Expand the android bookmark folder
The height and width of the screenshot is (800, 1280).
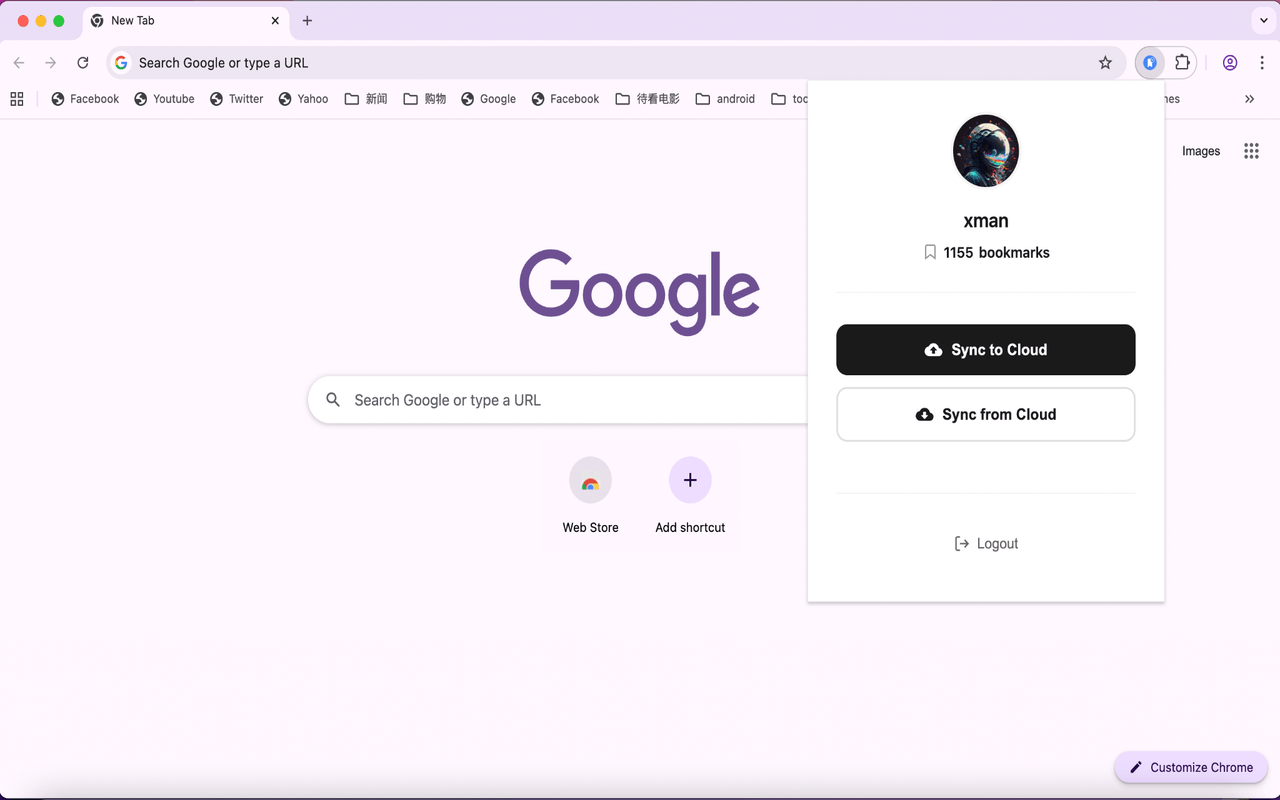(x=726, y=99)
